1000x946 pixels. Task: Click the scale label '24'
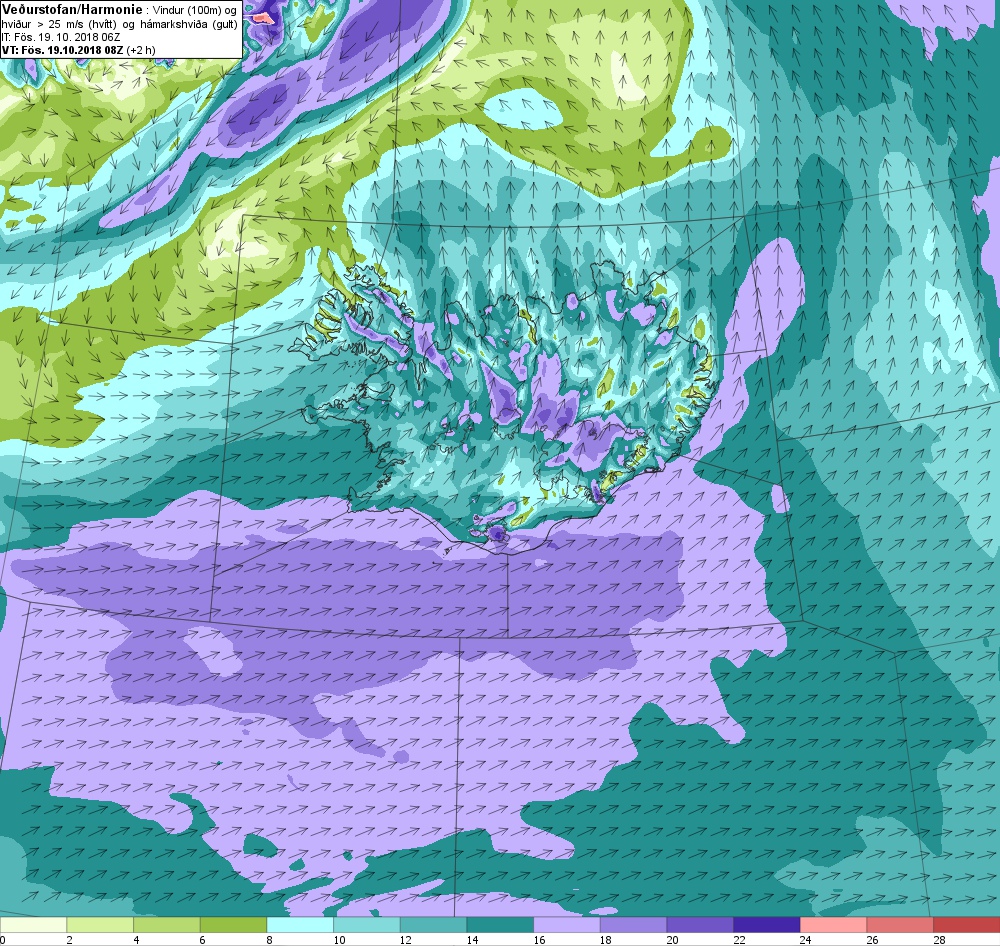[805, 940]
